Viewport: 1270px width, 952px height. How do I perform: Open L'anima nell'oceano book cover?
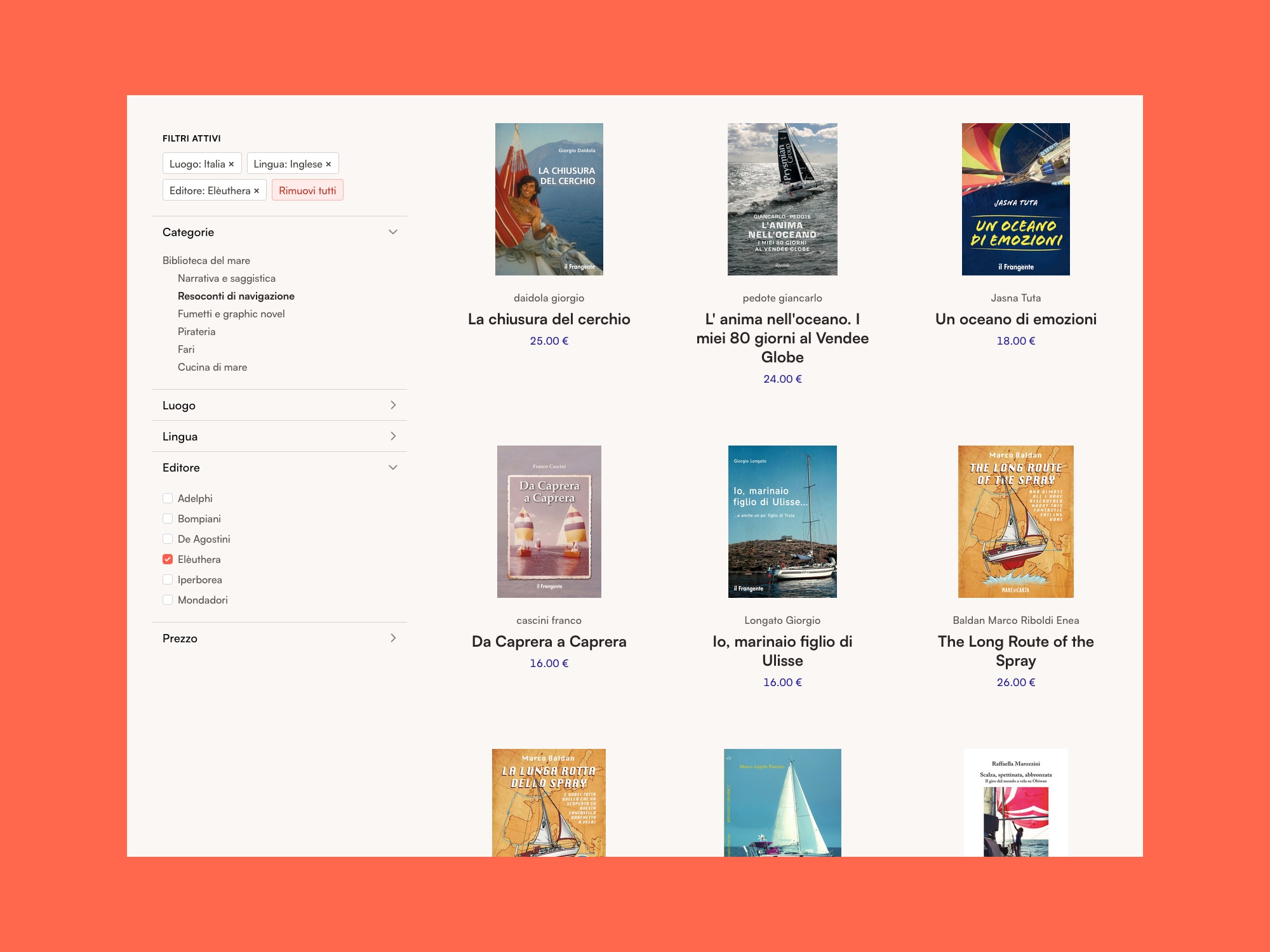(782, 199)
